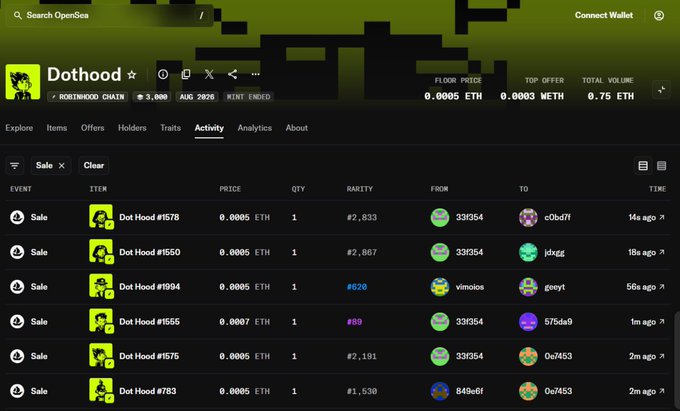Viewport: 680px width, 411px height.
Task: Open the profile account icon
Action: click(659, 16)
